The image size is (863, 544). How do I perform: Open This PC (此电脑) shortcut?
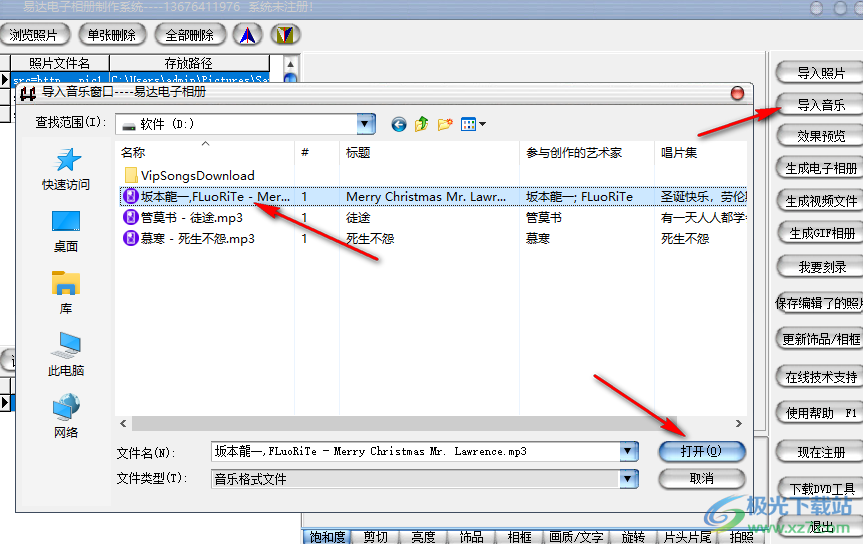(66, 355)
